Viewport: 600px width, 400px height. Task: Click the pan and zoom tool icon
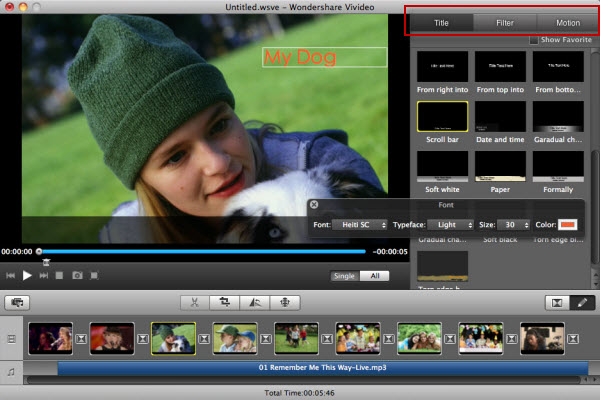[x=285, y=303]
